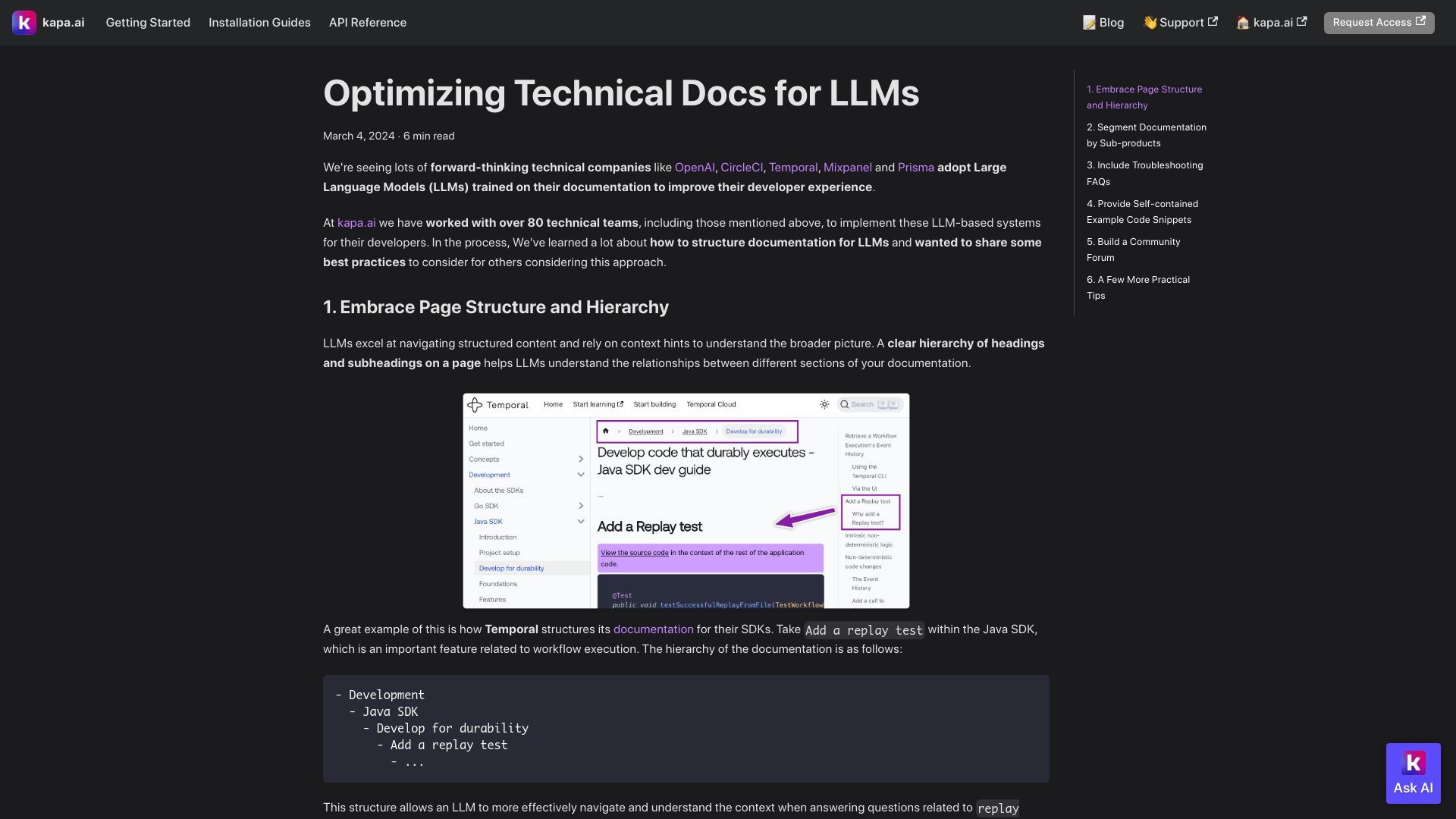The image size is (1456, 819).
Task: Open the Prisma link
Action: click(x=915, y=168)
